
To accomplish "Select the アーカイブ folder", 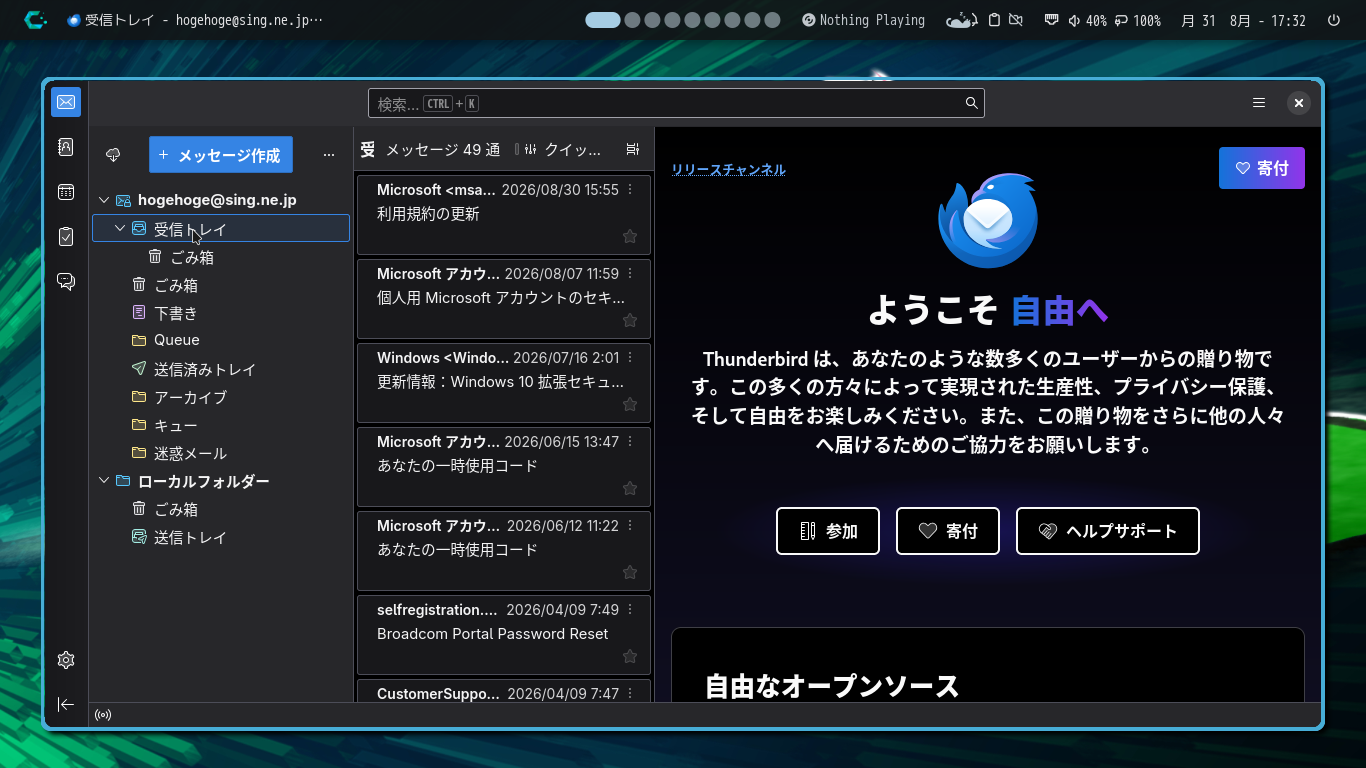I will (221, 397).
